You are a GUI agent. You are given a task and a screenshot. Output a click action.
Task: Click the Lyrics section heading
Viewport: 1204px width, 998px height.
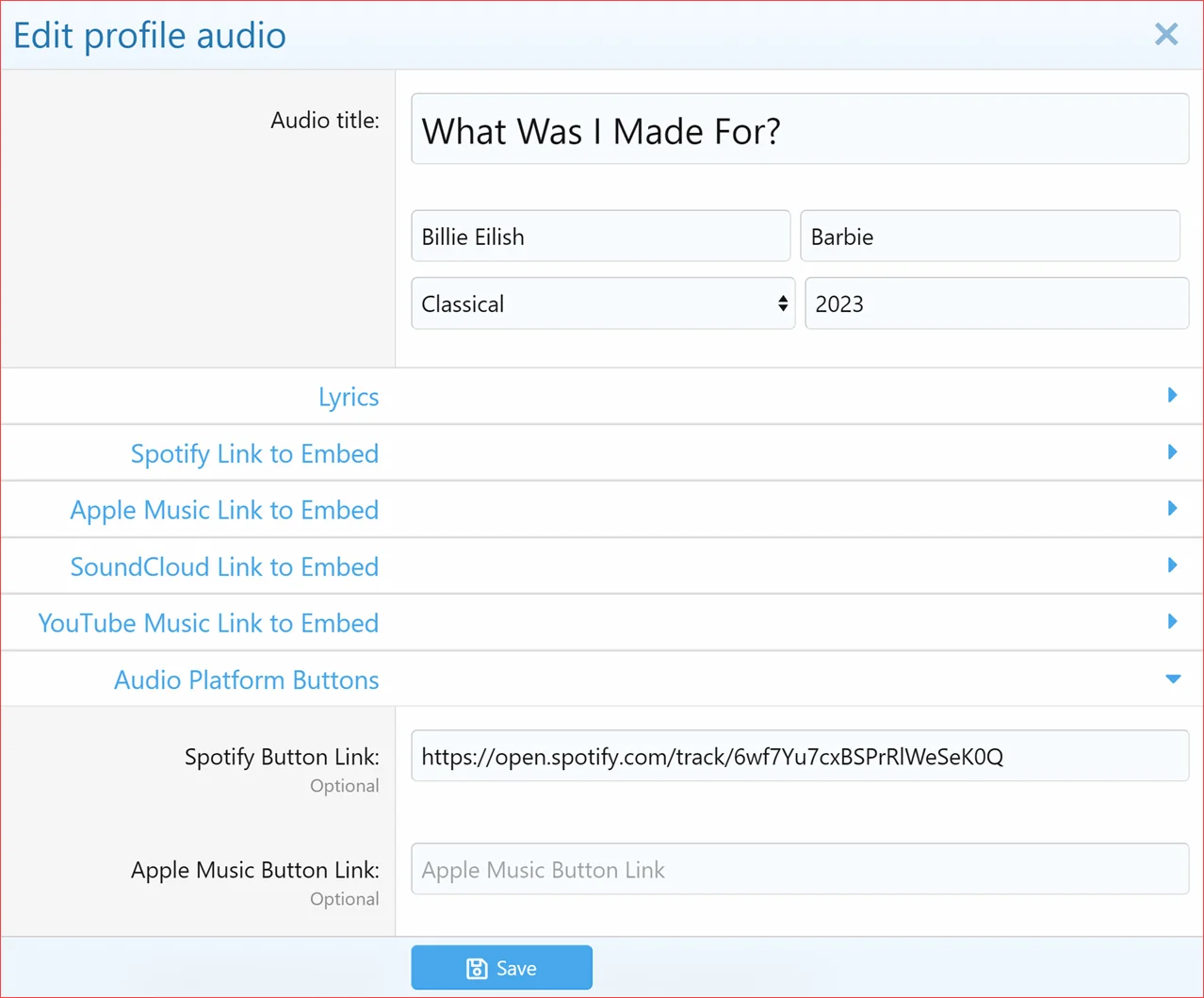coord(348,397)
